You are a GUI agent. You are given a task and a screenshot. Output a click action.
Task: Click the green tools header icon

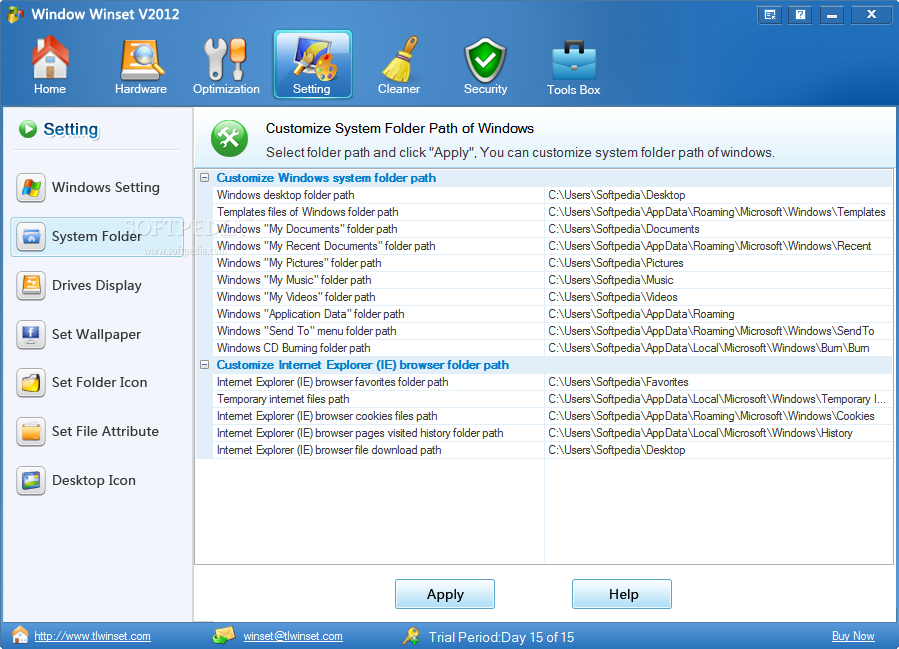click(229, 138)
